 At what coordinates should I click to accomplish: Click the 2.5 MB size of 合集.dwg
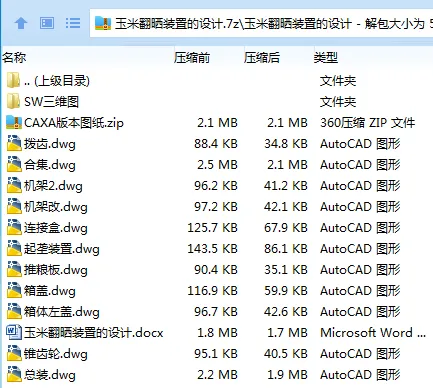tap(217, 165)
